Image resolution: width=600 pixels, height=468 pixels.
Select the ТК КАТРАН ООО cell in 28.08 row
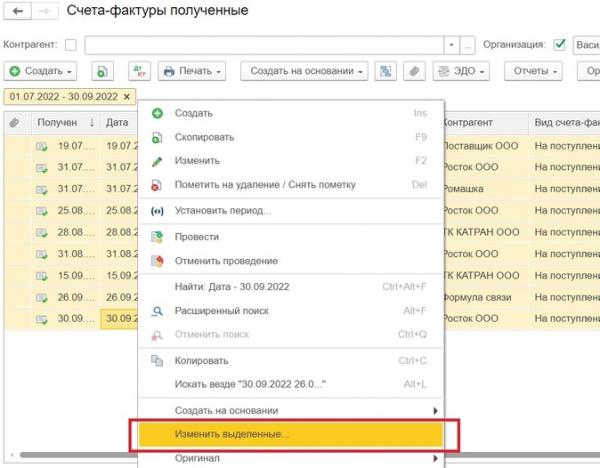point(486,232)
